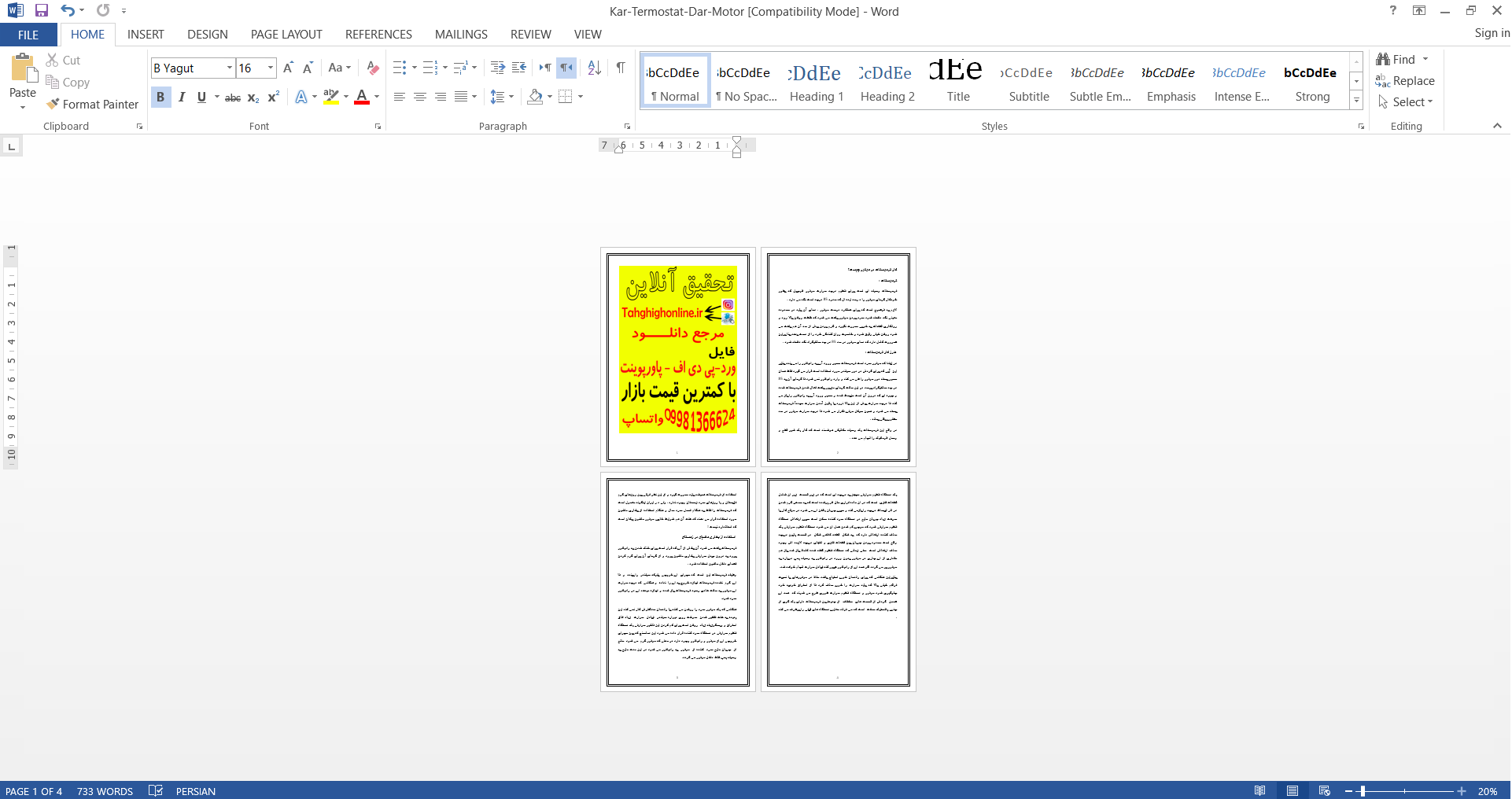This screenshot has width=1512, height=799.
Task: Activate the Format Painter brush
Action: click(92, 104)
